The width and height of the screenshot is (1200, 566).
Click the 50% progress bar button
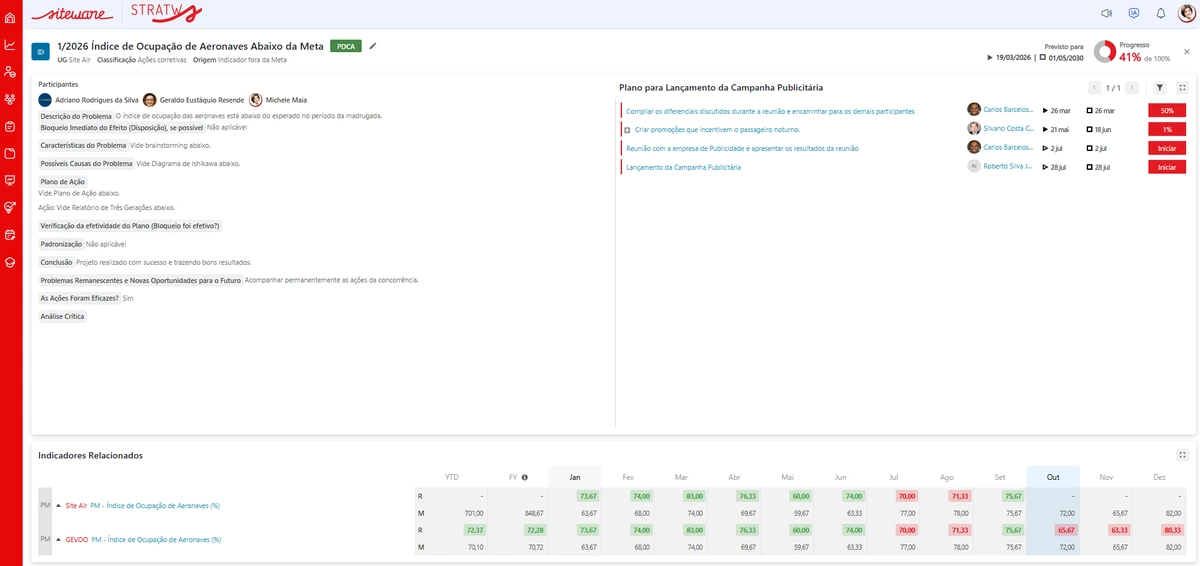1167,110
